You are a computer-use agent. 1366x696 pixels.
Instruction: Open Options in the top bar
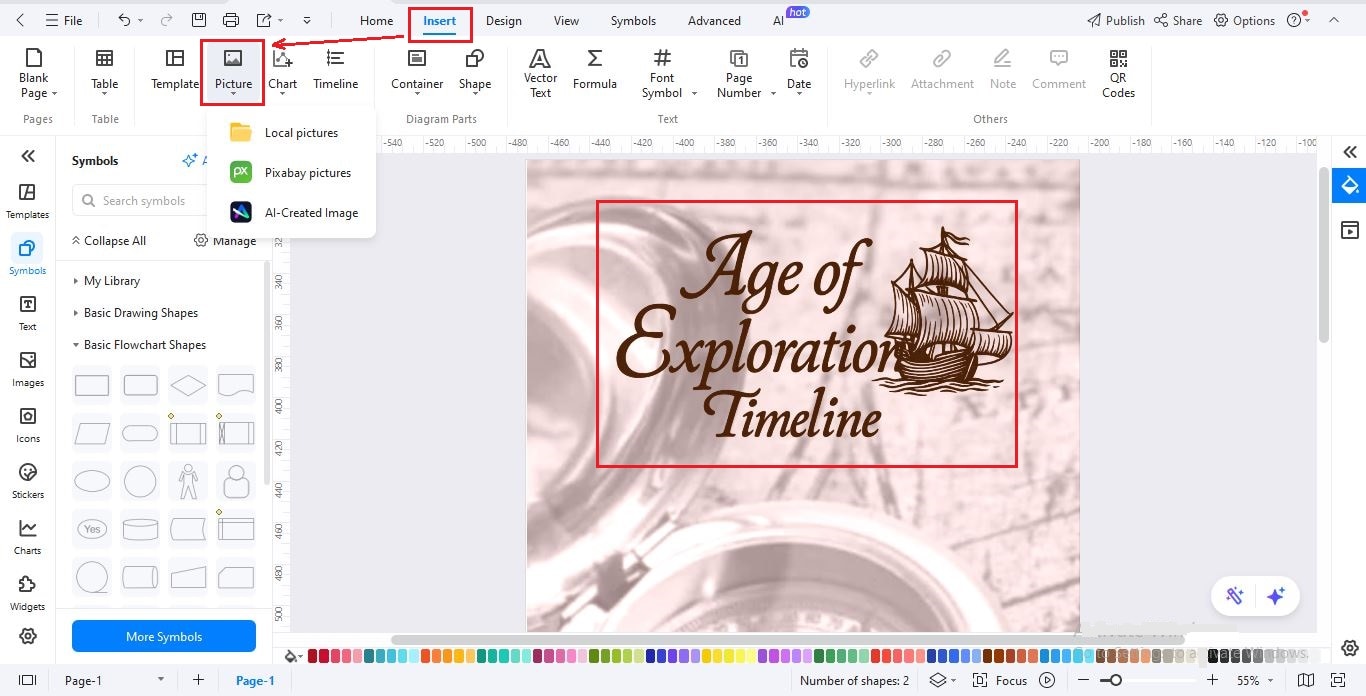click(x=1244, y=20)
